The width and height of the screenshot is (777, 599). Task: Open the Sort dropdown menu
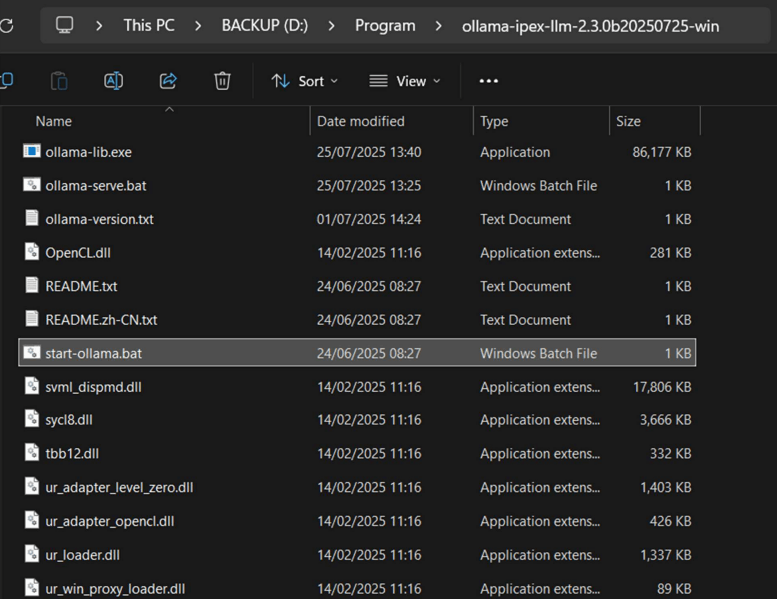pos(305,81)
